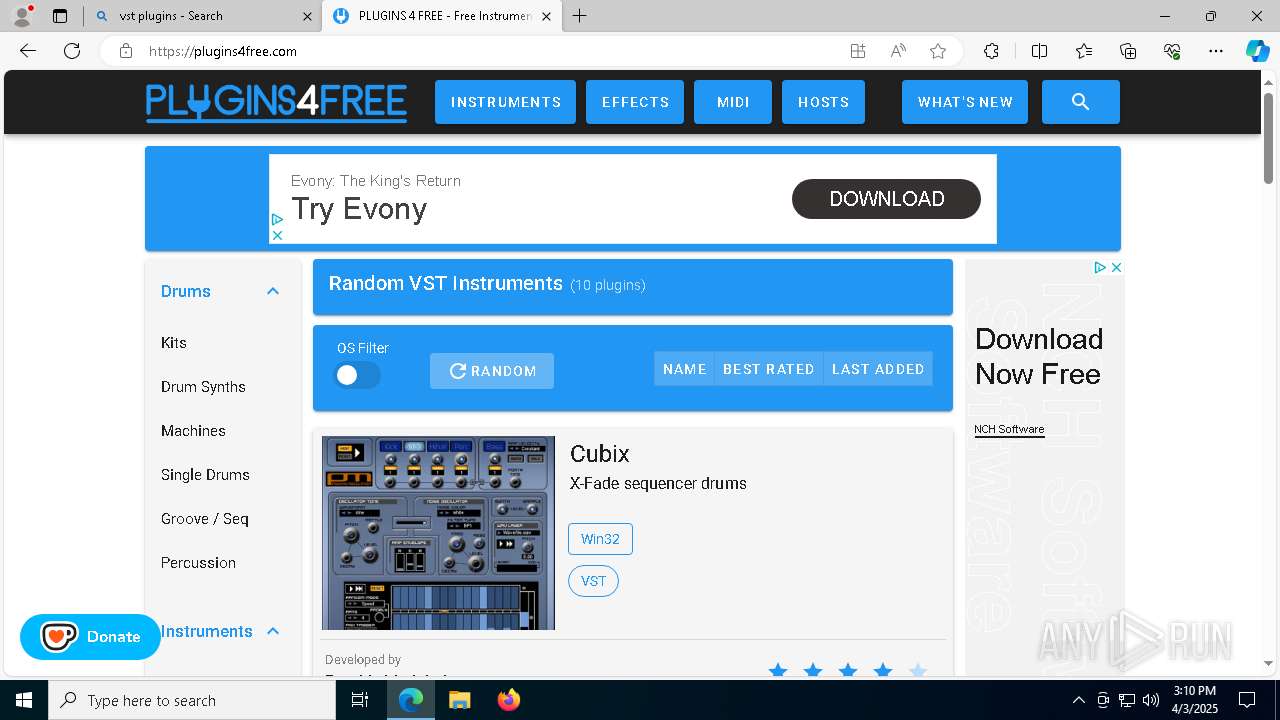Open the Cubix plugin title
This screenshot has width=1280, height=720.
(x=599, y=453)
